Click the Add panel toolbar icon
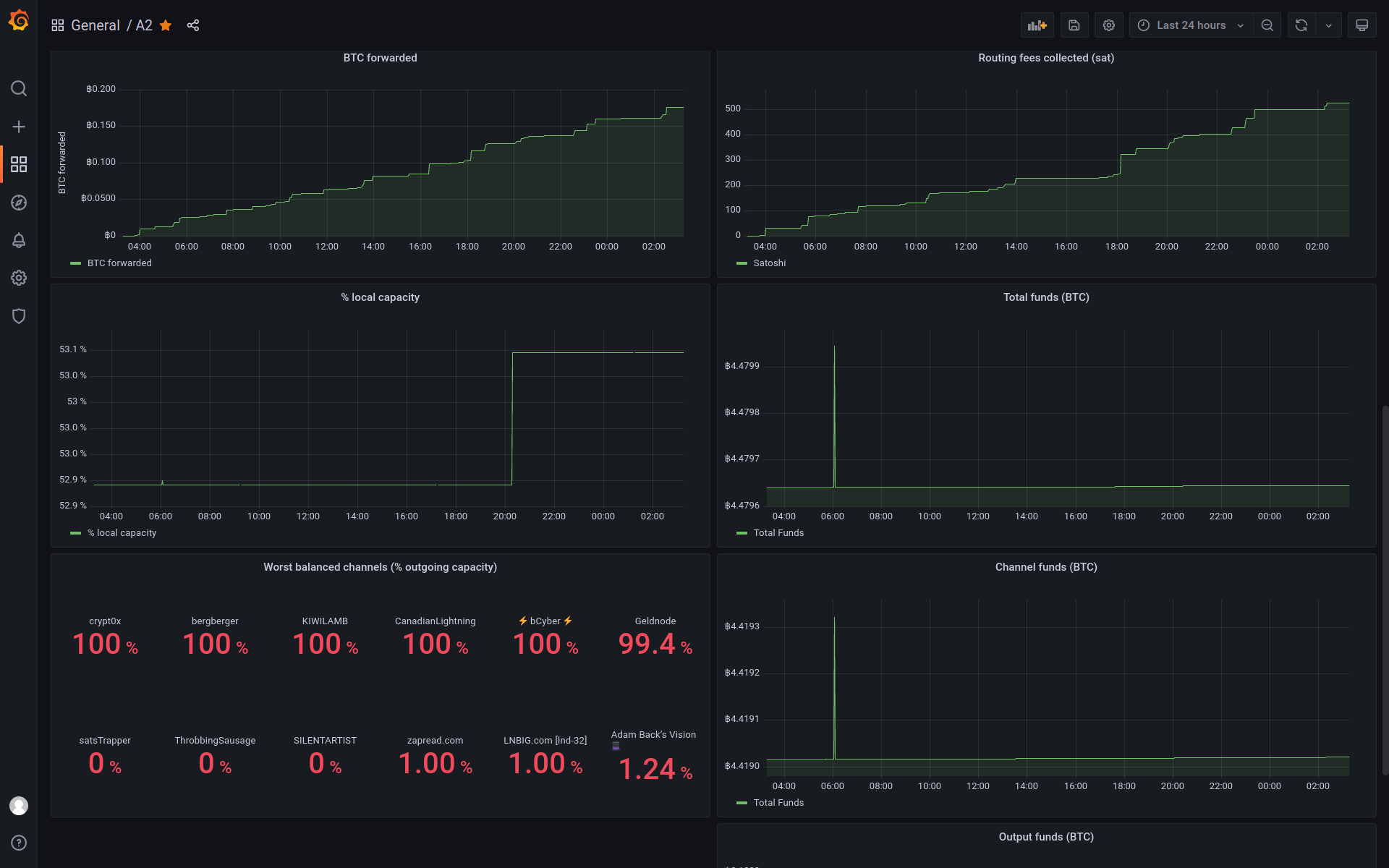The image size is (1389, 868). pyautogui.click(x=1037, y=25)
